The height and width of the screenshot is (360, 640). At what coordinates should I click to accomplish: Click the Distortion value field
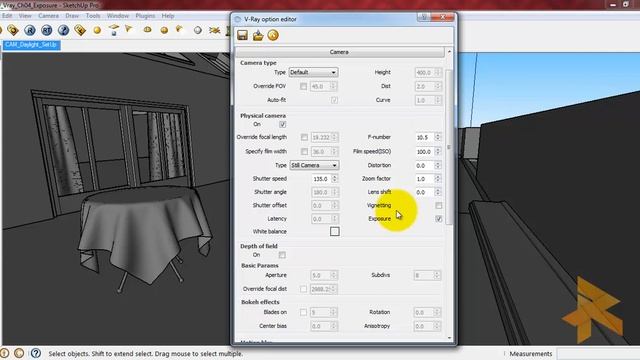pos(425,165)
